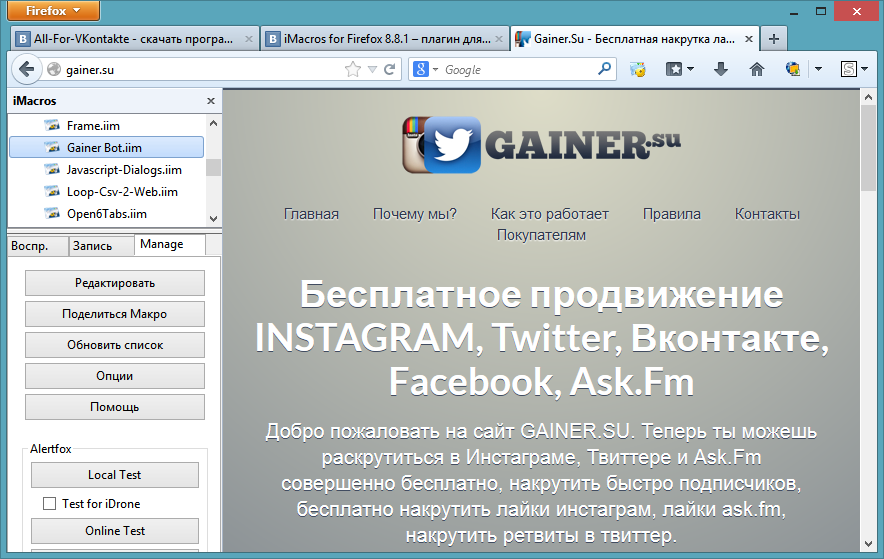884x559 pixels.
Task: Switch to the Воспр. tab
Action: coord(37,246)
